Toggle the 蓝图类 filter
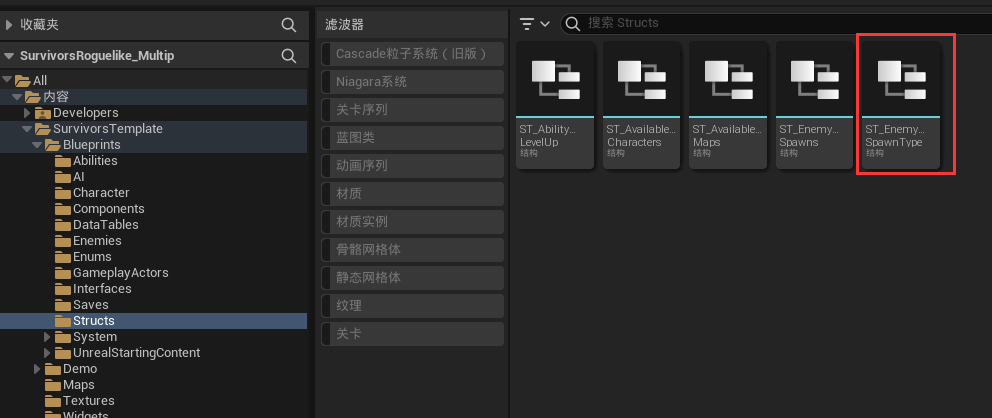The height and width of the screenshot is (418, 992). tap(412, 137)
